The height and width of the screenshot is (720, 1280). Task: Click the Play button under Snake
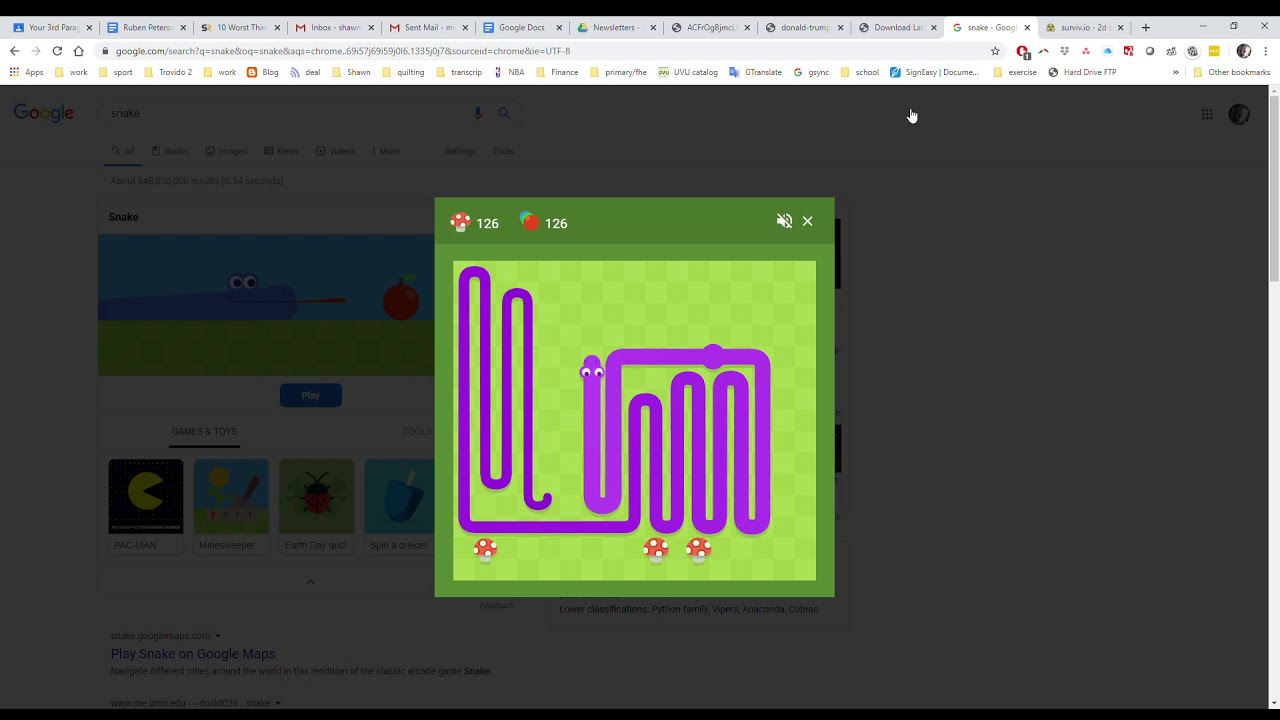point(311,395)
